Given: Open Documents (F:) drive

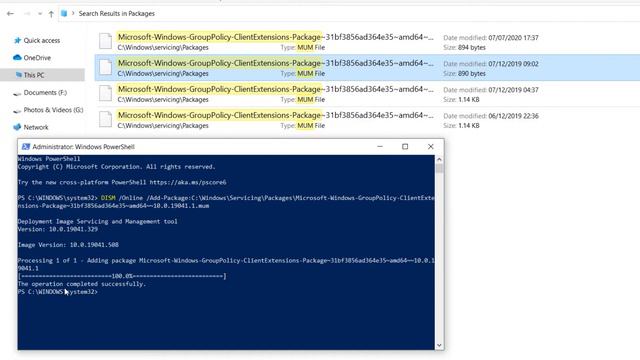Looking at the screenshot, I should [x=45, y=93].
